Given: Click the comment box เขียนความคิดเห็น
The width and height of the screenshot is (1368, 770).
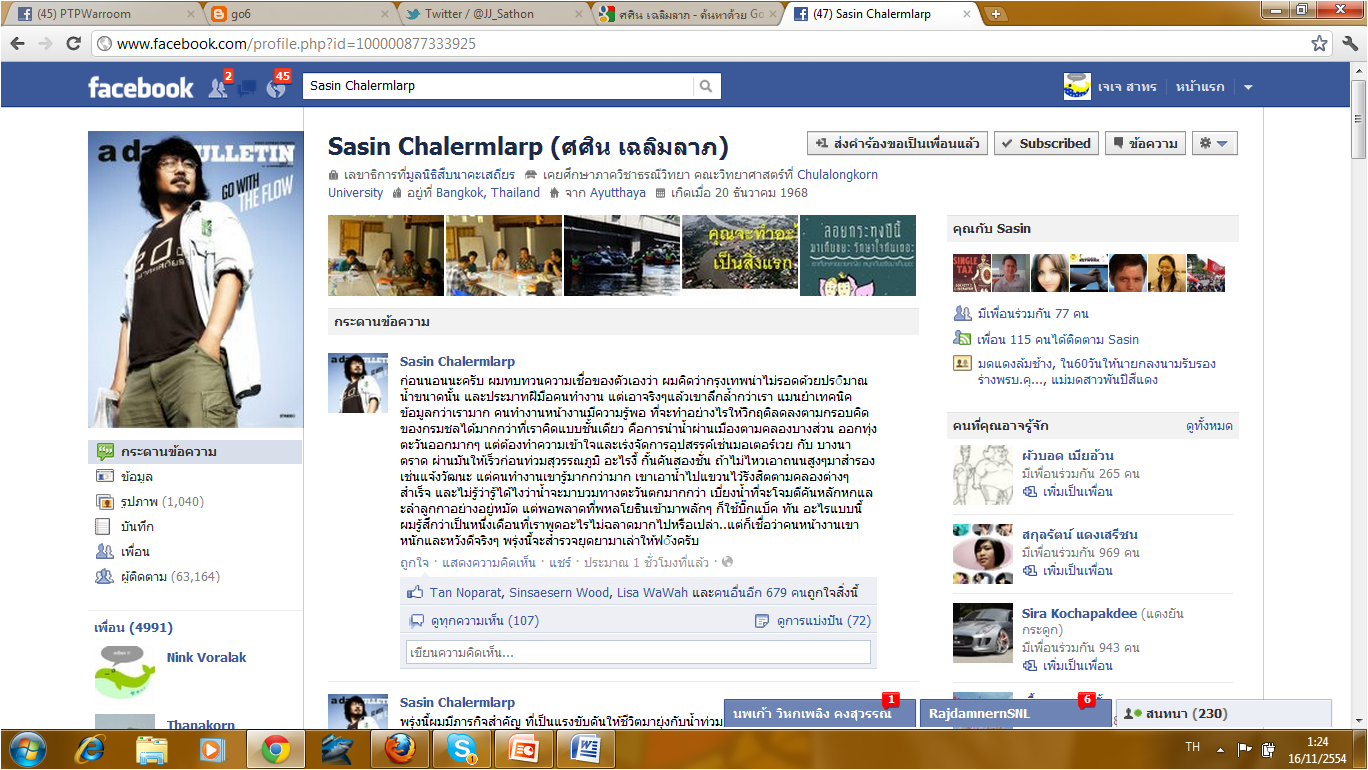Looking at the screenshot, I should point(639,652).
